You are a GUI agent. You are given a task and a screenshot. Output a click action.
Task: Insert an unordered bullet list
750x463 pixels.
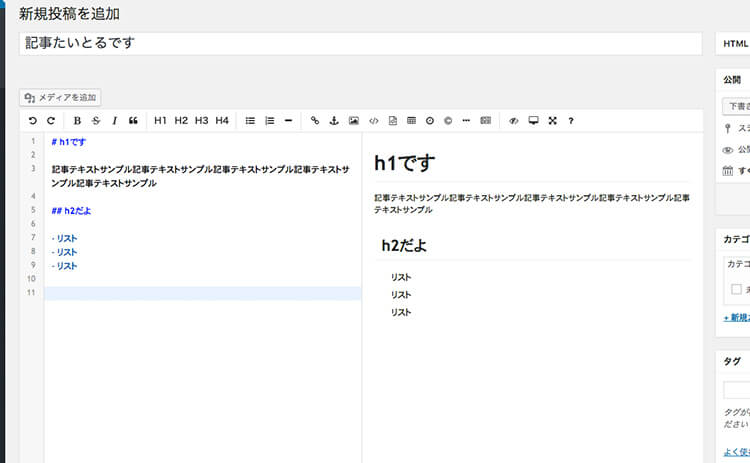(x=250, y=121)
